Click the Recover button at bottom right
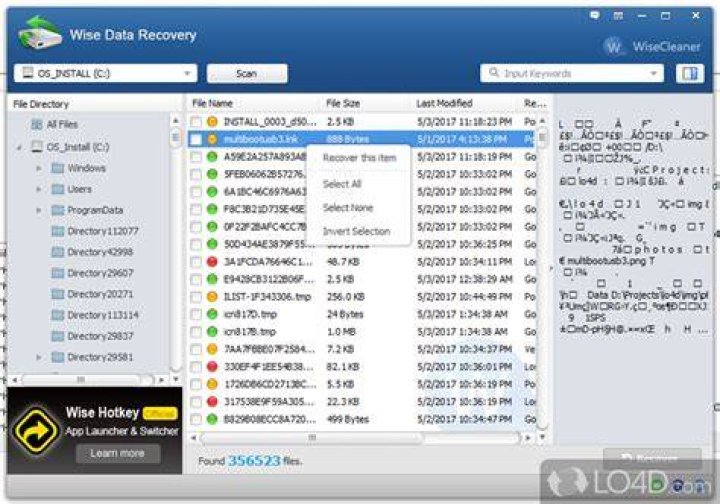 tap(652, 458)
